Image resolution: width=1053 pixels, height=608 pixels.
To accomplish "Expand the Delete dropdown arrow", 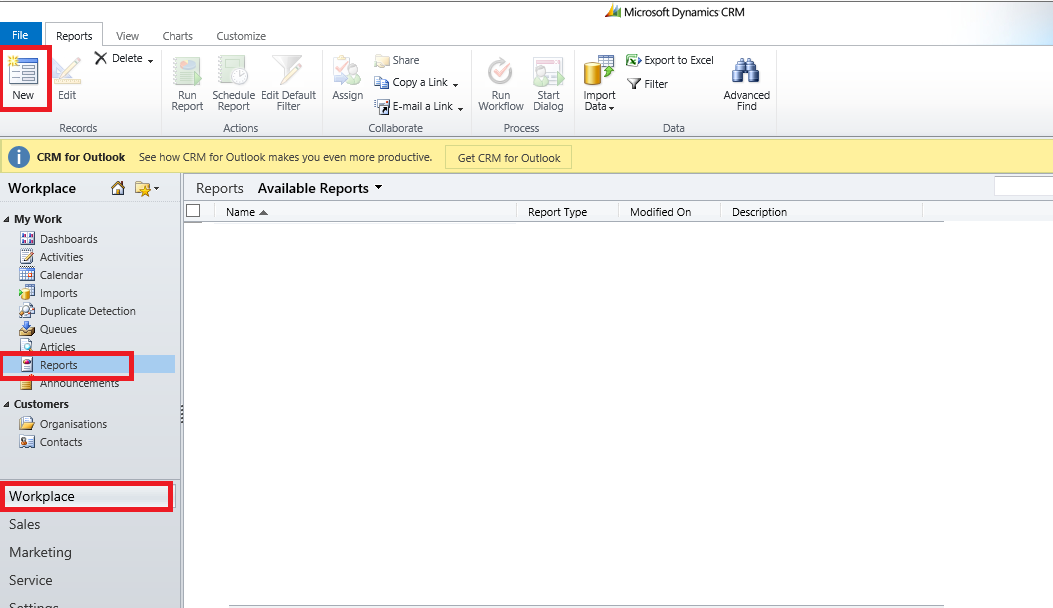I will click(150, 60).
